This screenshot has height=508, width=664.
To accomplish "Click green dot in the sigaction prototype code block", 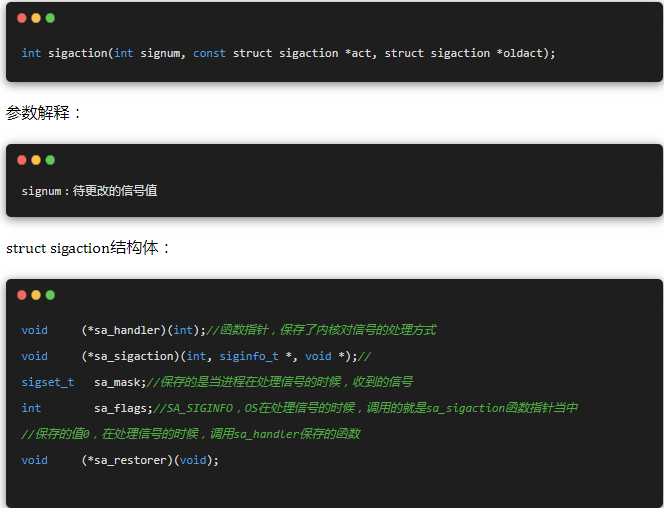I will pos(50,18).
